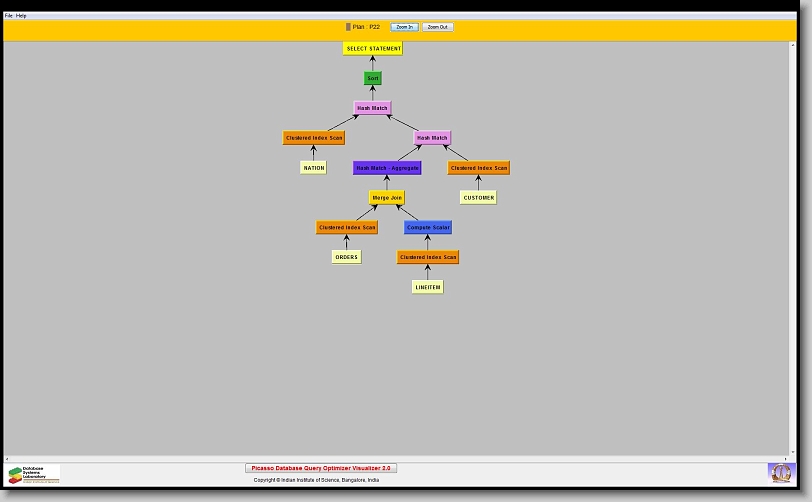This screenshot has height=502, width=812.
Task: Select the Clustered Index Scan above CUSTOMER
Action: point(478,168)
